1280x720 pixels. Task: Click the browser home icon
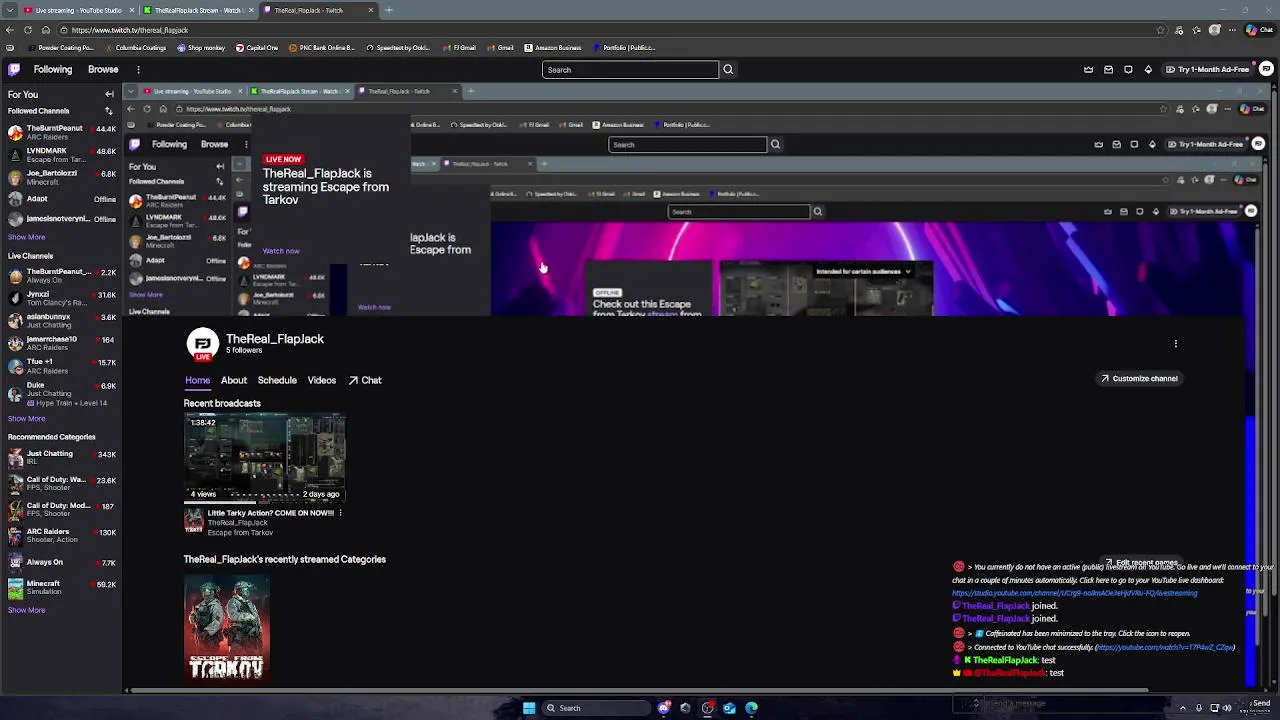[x=46, y=30]
